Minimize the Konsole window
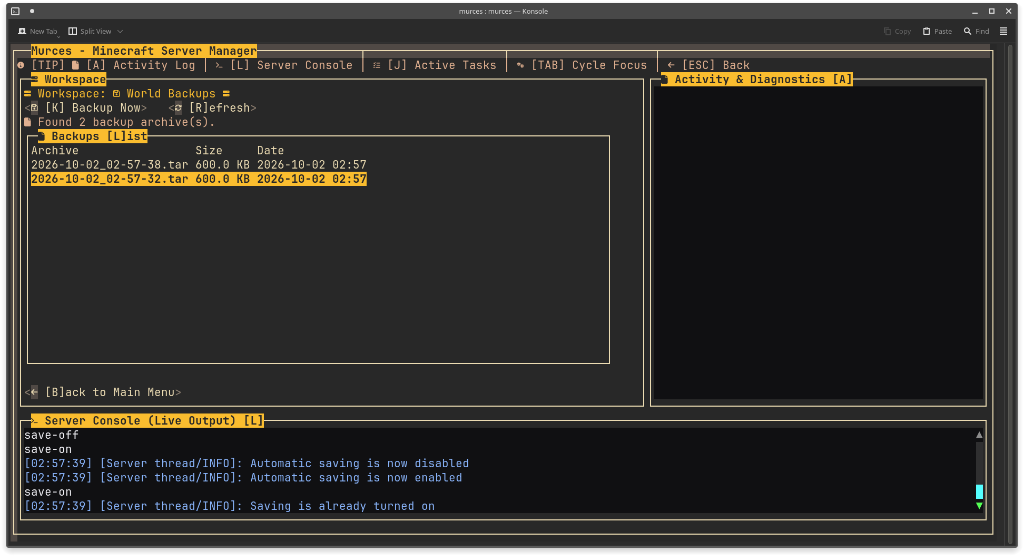Viewport: 1024px width, 556px height. coord(975,11)
